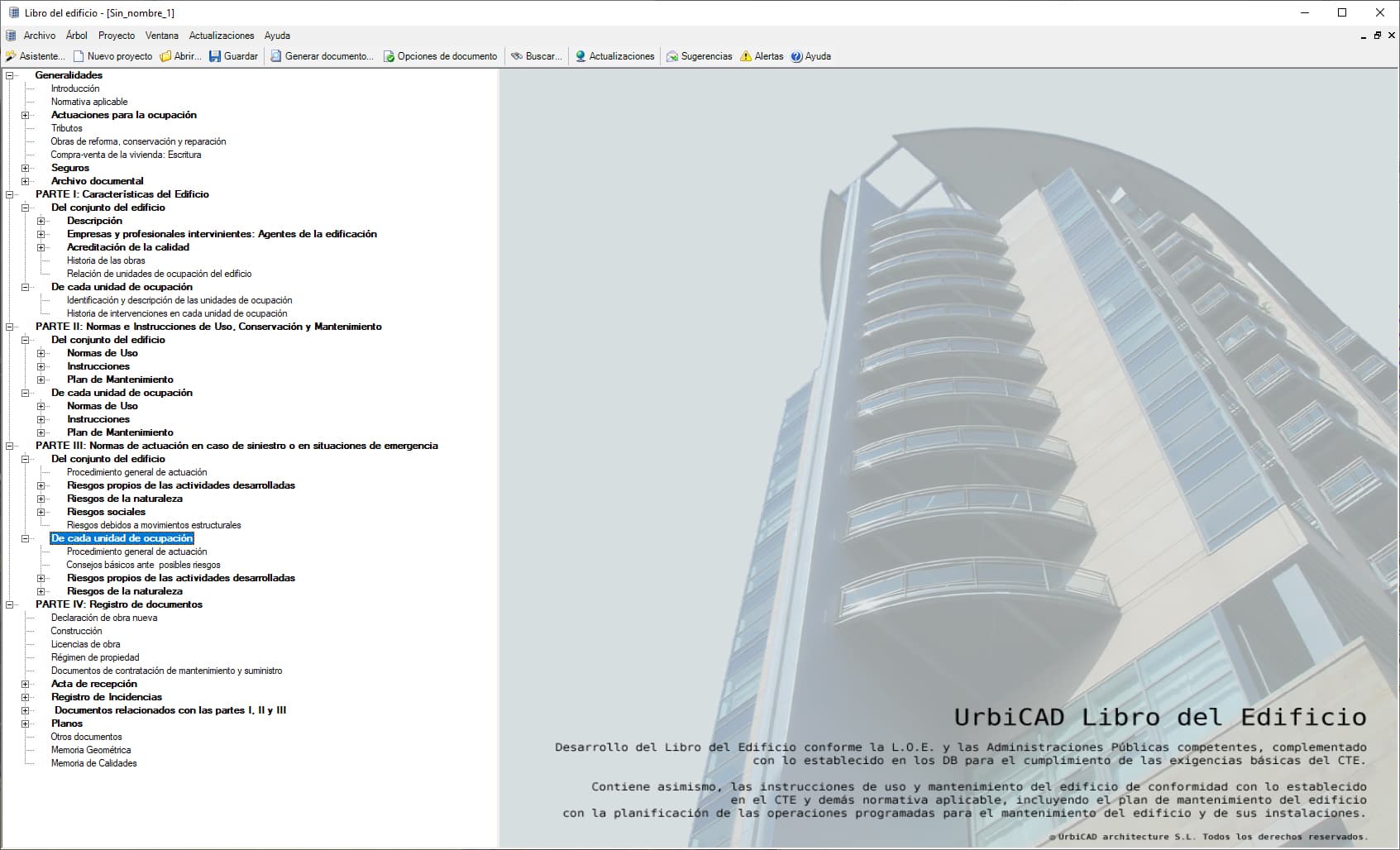Select Riesgos debidos a movimientos estructurales
This screenshot has width=1400, height=850.
(154, 525)
